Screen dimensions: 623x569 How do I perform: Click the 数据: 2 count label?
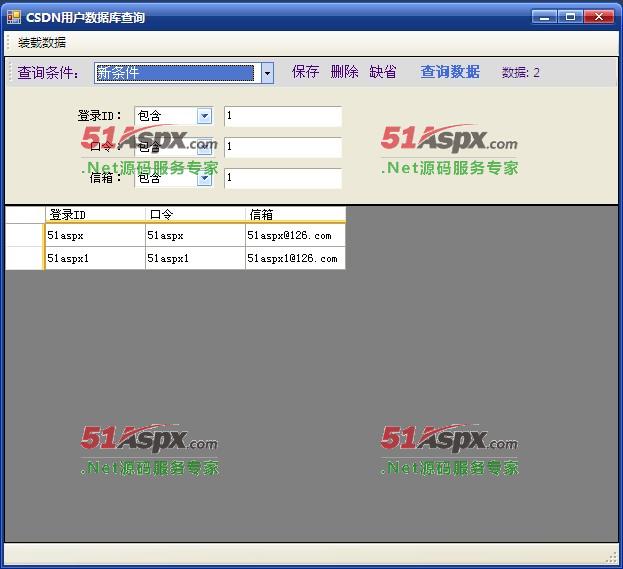(x=520, y=73)
